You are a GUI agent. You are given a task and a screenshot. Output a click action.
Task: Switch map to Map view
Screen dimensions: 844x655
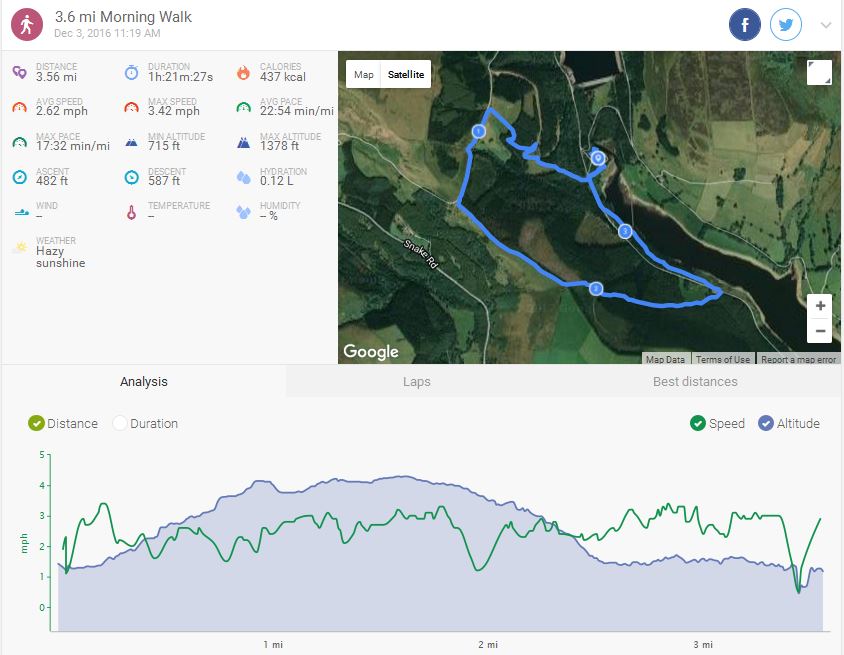364,74
